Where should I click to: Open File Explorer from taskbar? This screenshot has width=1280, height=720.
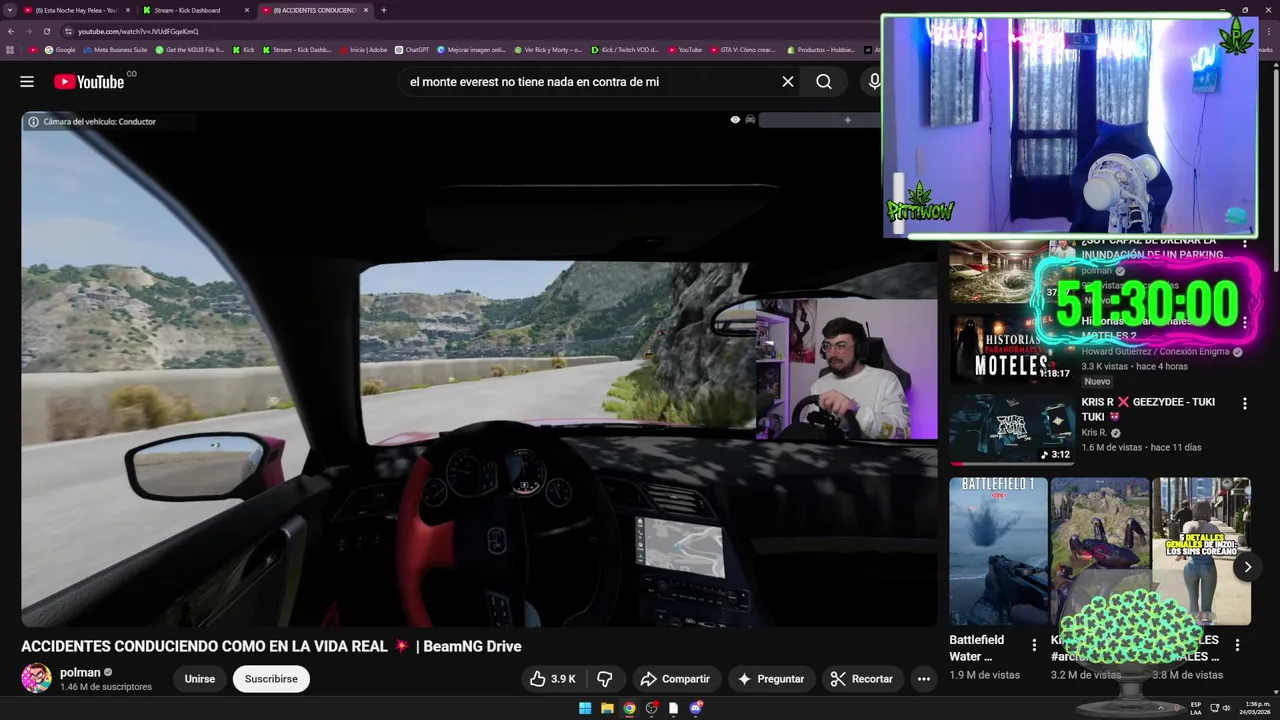(607, 708)
